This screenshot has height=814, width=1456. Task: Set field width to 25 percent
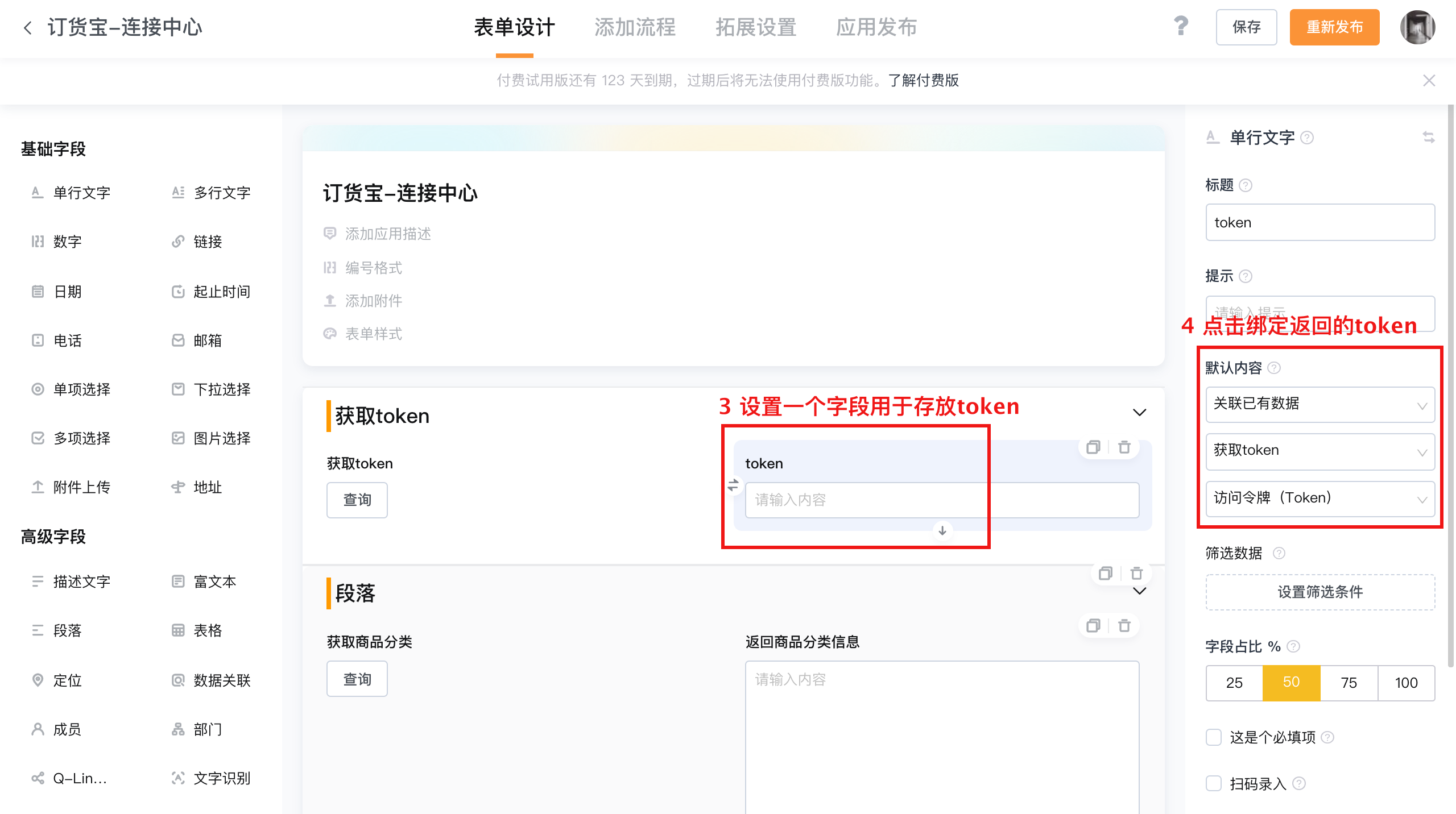(1234, 683)
